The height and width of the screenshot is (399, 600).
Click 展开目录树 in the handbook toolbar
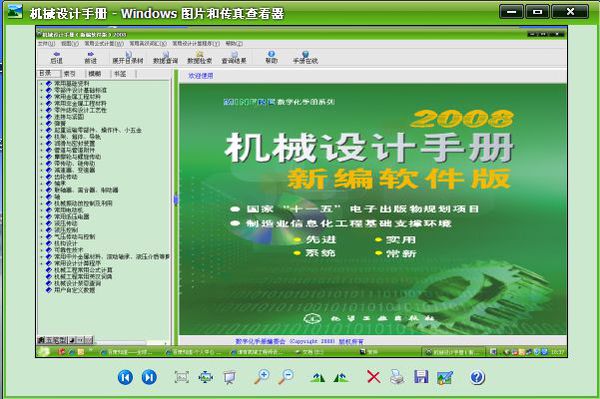pyautogui.click(x=128, y=57)
